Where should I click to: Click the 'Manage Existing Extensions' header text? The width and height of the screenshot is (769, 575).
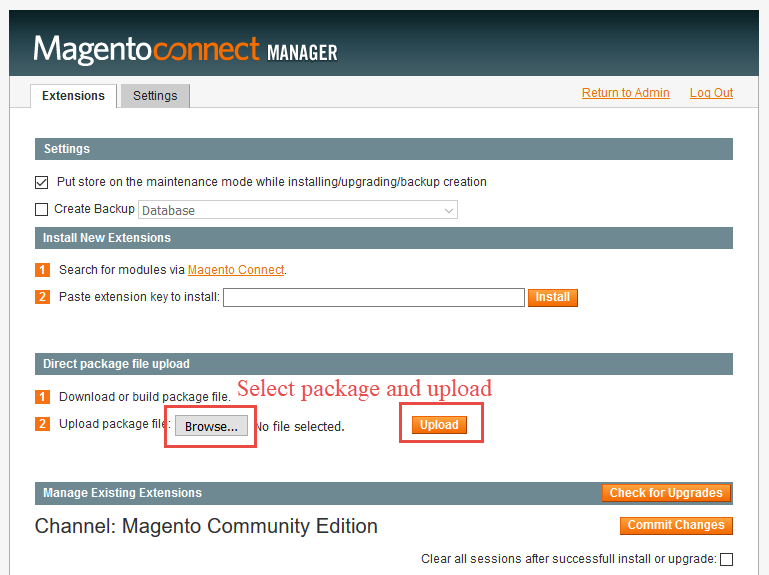122,493
